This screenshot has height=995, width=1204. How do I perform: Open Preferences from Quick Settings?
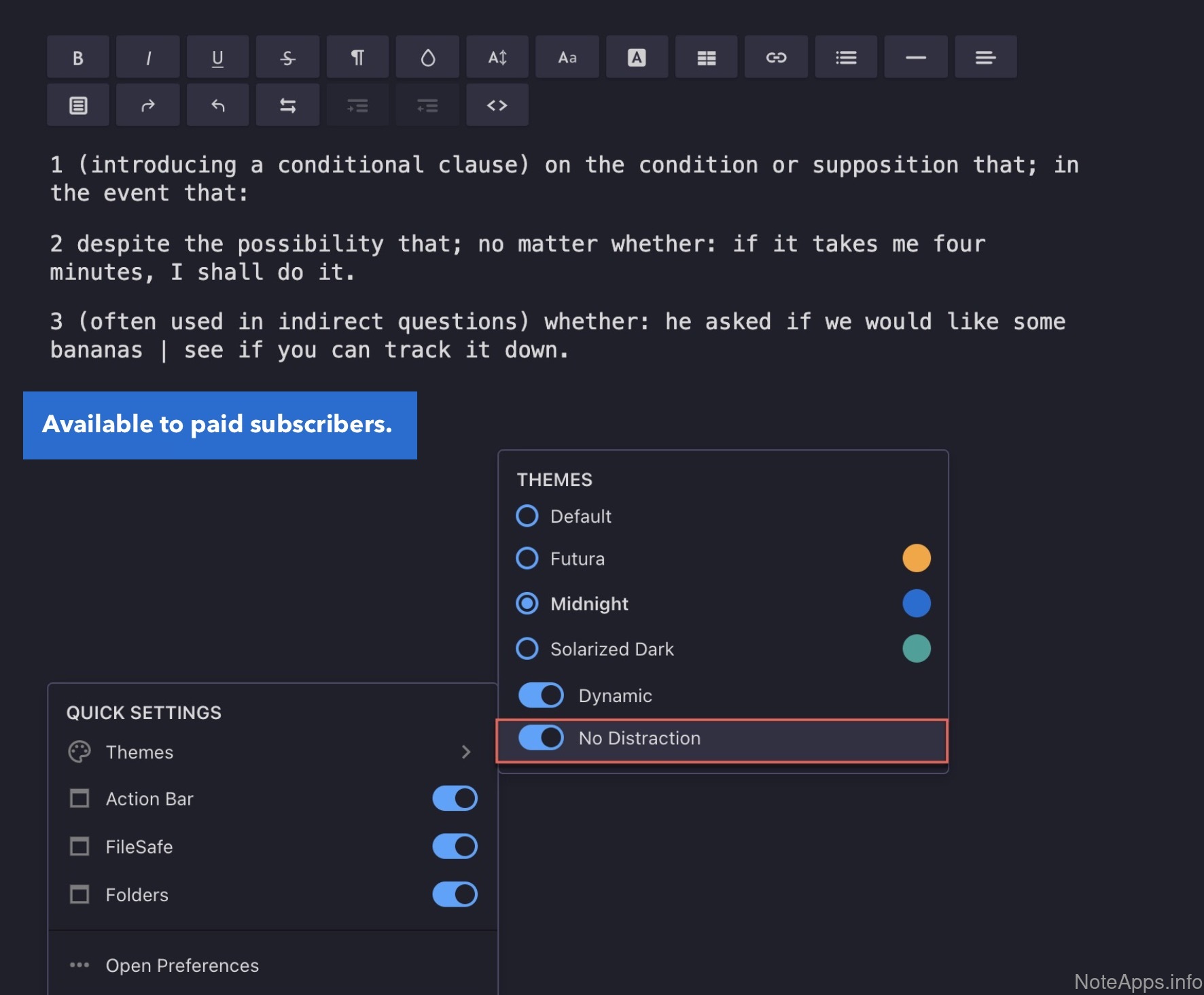point(182,965)
